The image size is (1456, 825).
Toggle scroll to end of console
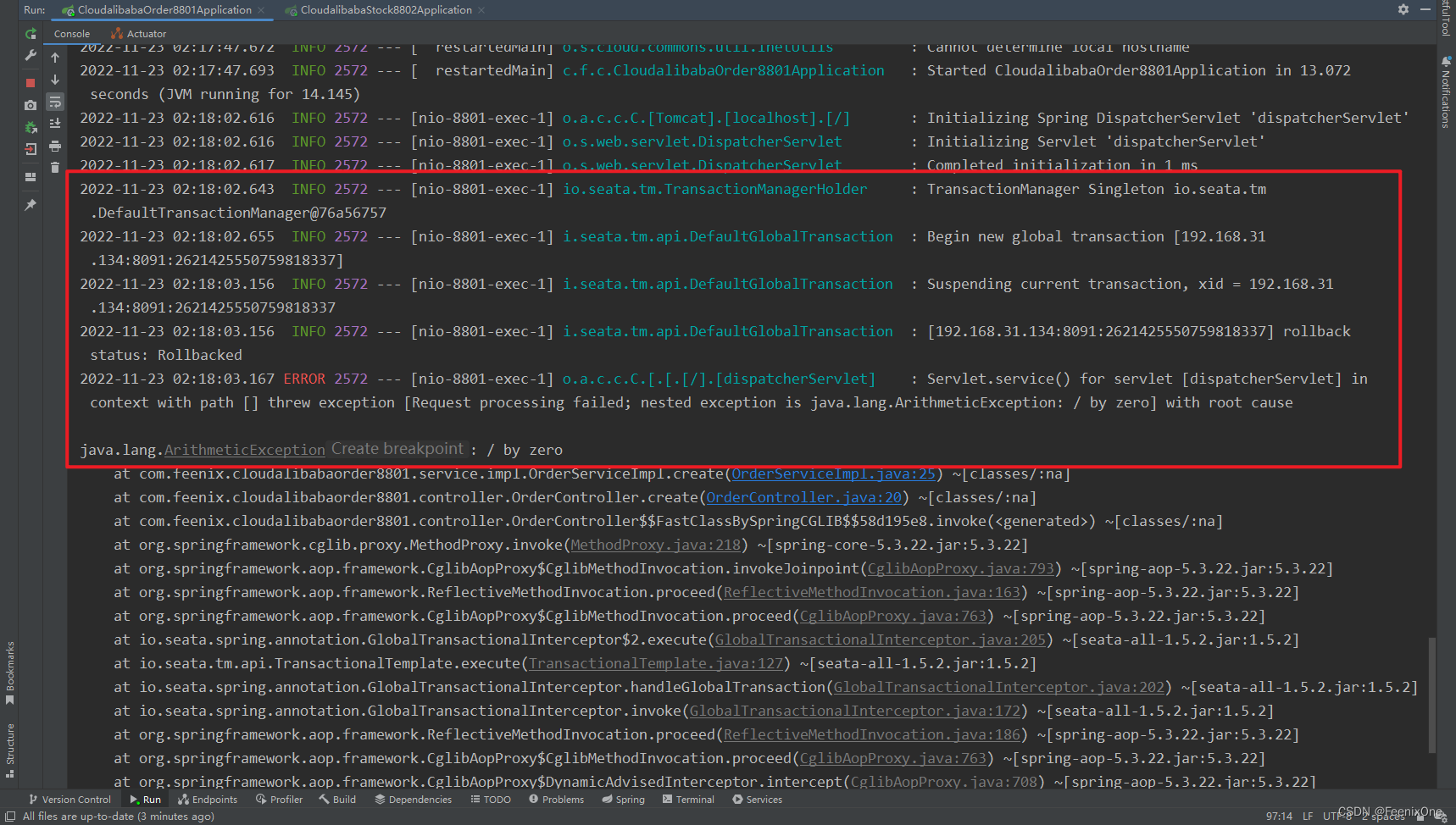[x=55, y=124]
